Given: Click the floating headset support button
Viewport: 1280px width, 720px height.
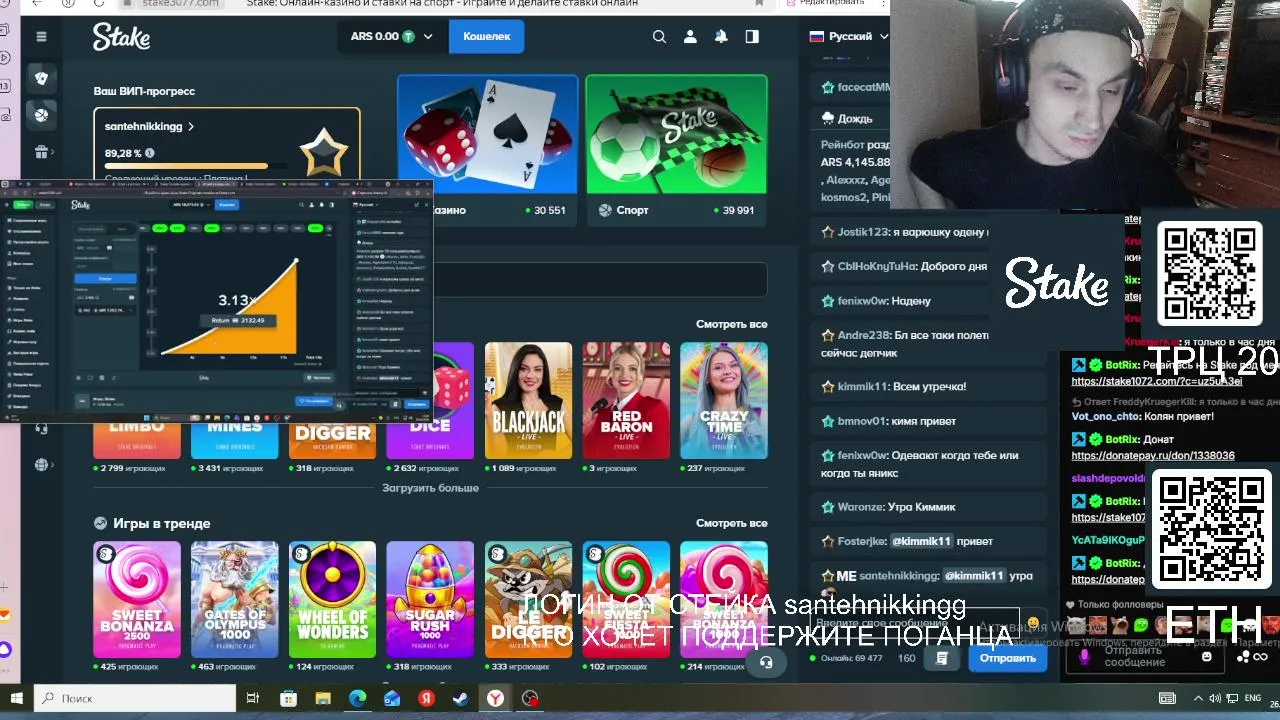Looking at the screenshot, I should (x=766, y=662).
